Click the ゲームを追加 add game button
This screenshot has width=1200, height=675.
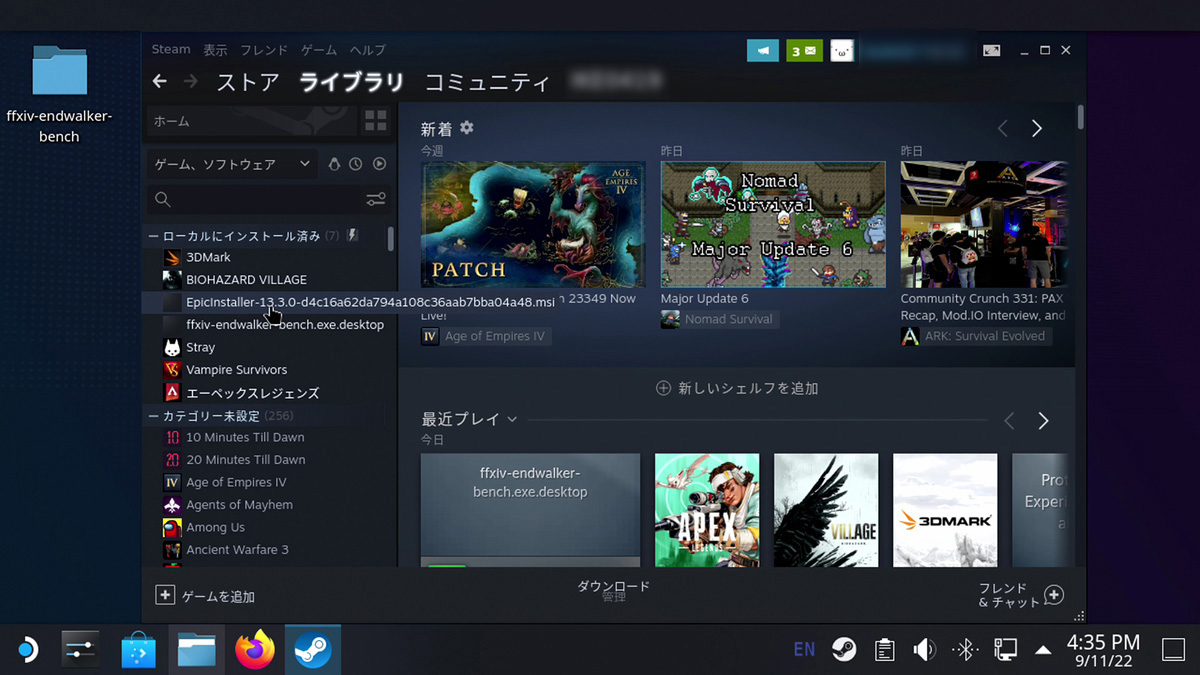click(x=206, y=596)
